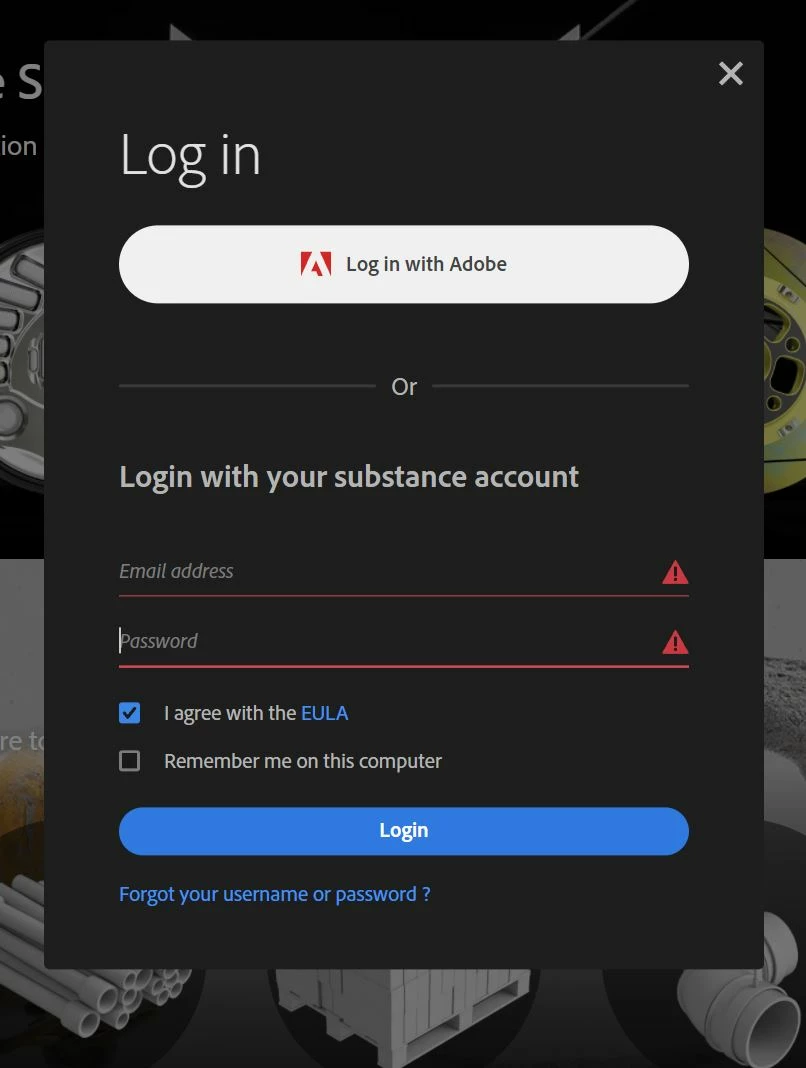Click the Log in with Adobe button
This screenshot has width=806, height=1068.
click(404, 264)
